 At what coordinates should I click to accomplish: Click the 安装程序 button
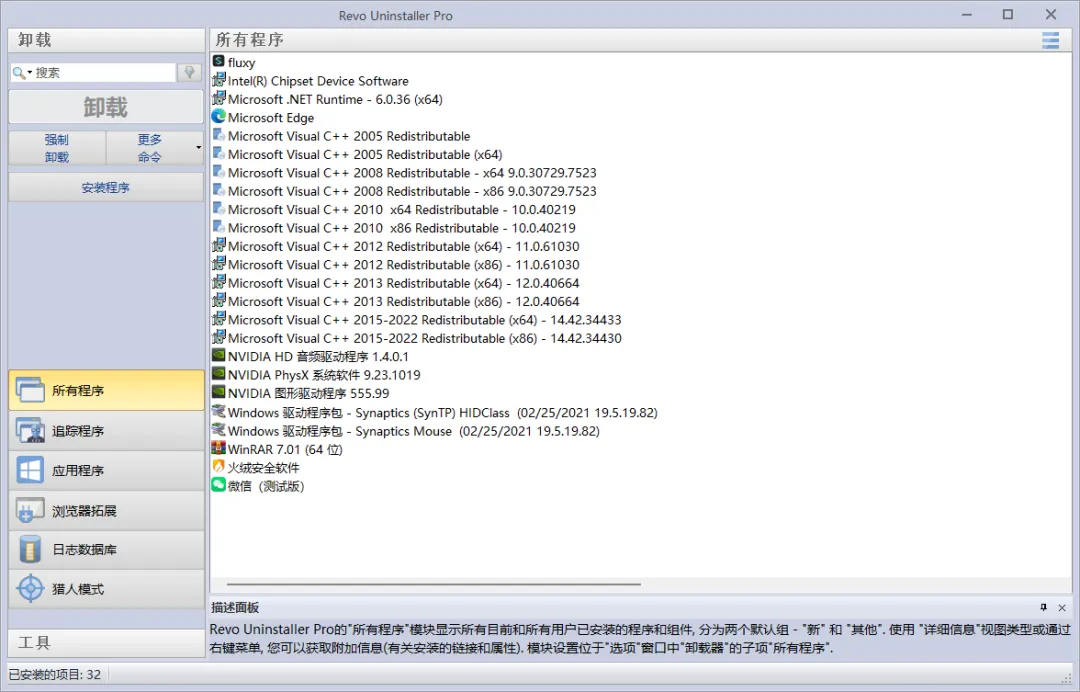[106, 187]
